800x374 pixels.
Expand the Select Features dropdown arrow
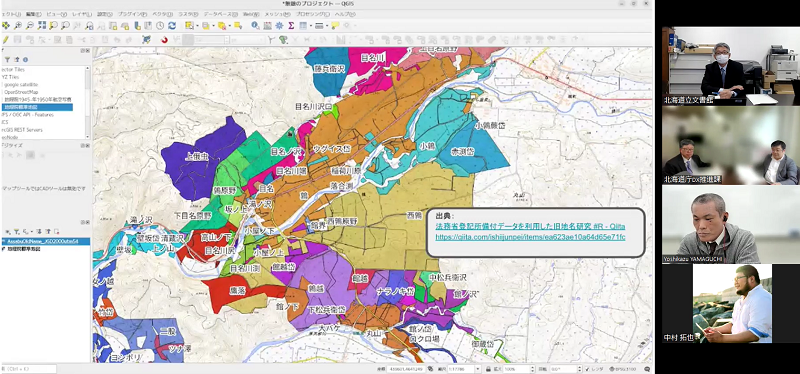click(x=197, y=26)
